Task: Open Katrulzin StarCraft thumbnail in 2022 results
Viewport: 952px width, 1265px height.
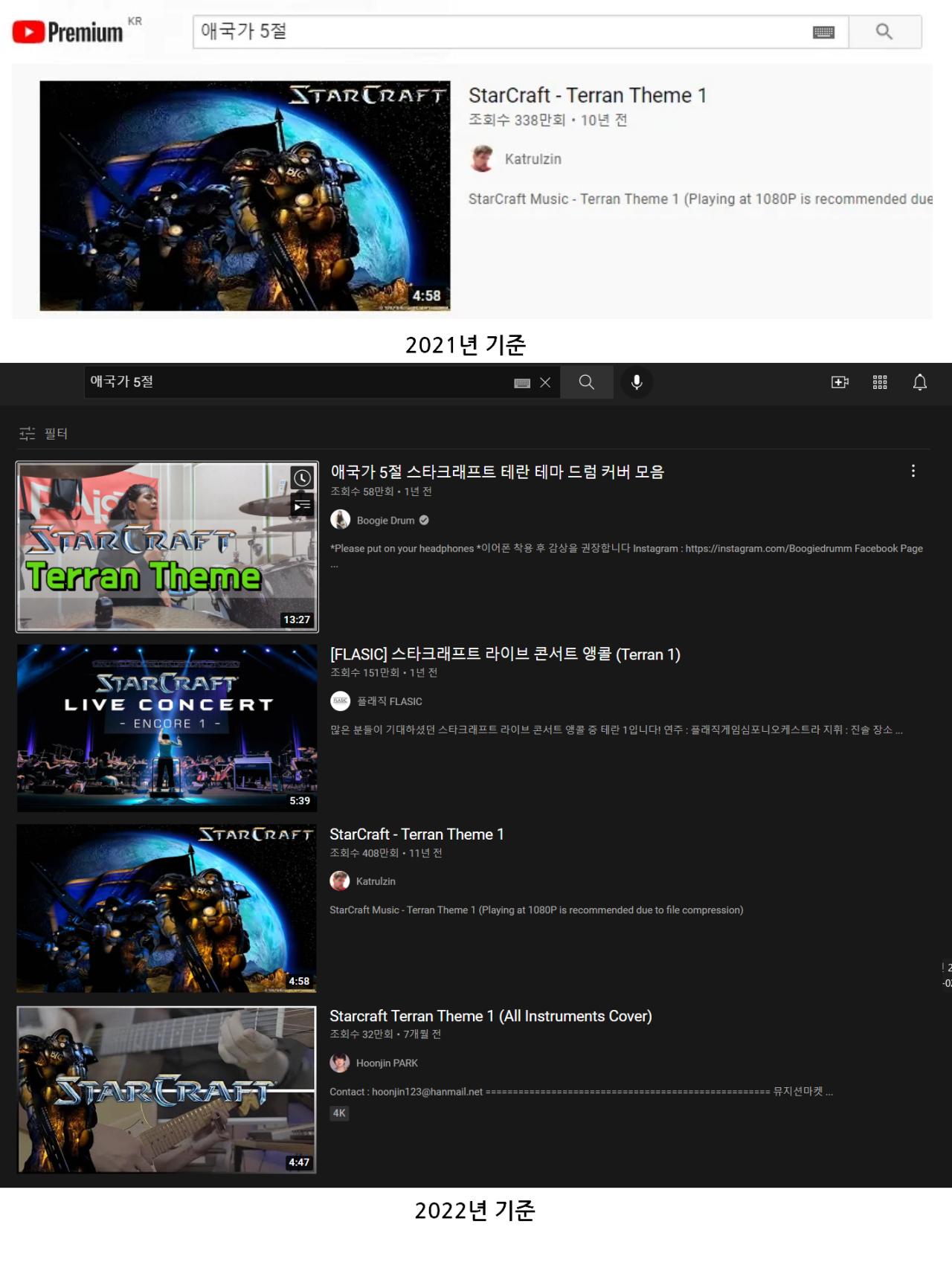Action: pyautogui.click(x=167, y=908)
